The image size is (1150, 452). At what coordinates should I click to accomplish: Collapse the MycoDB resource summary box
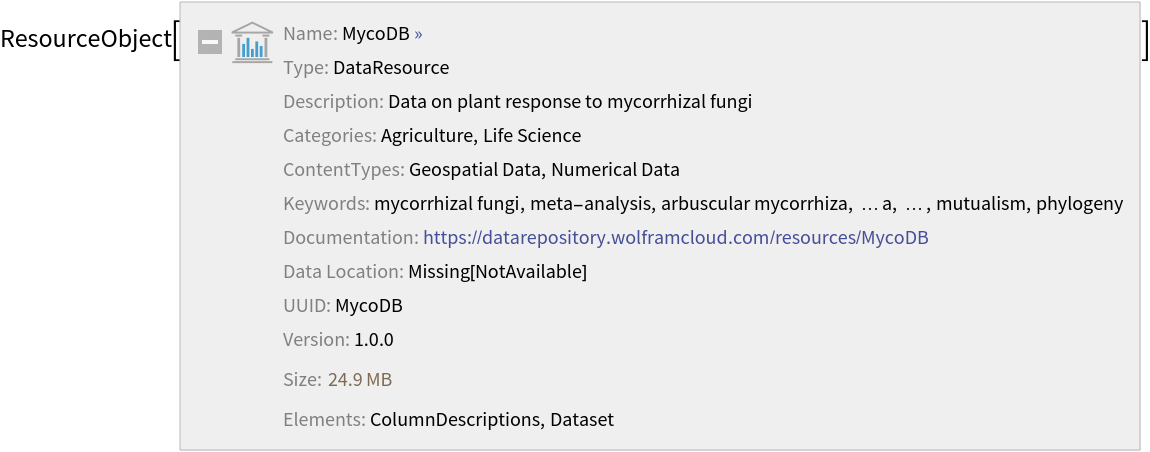tap(210, 42)
